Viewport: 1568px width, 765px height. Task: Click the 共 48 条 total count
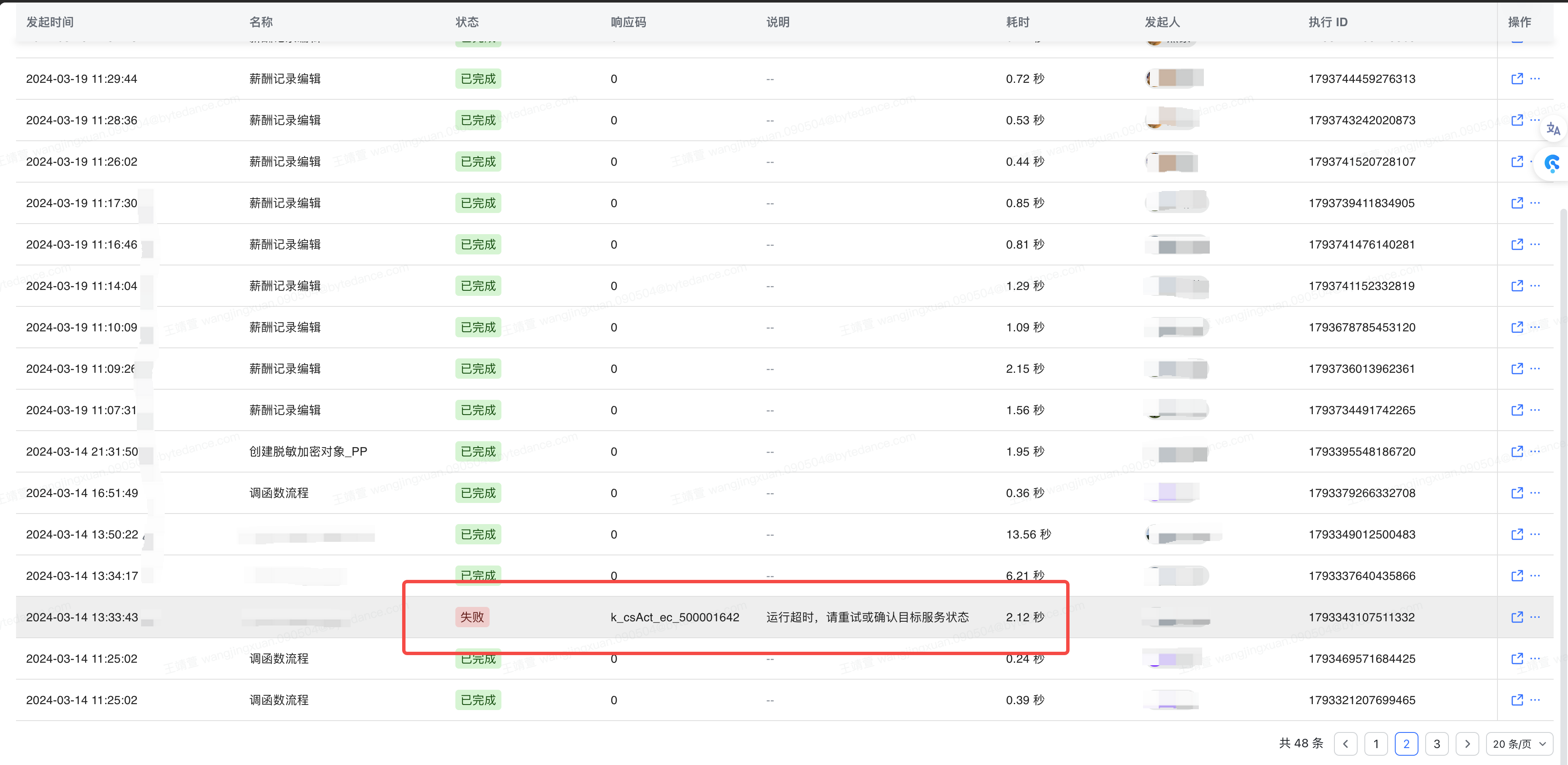click(1301, 743)
